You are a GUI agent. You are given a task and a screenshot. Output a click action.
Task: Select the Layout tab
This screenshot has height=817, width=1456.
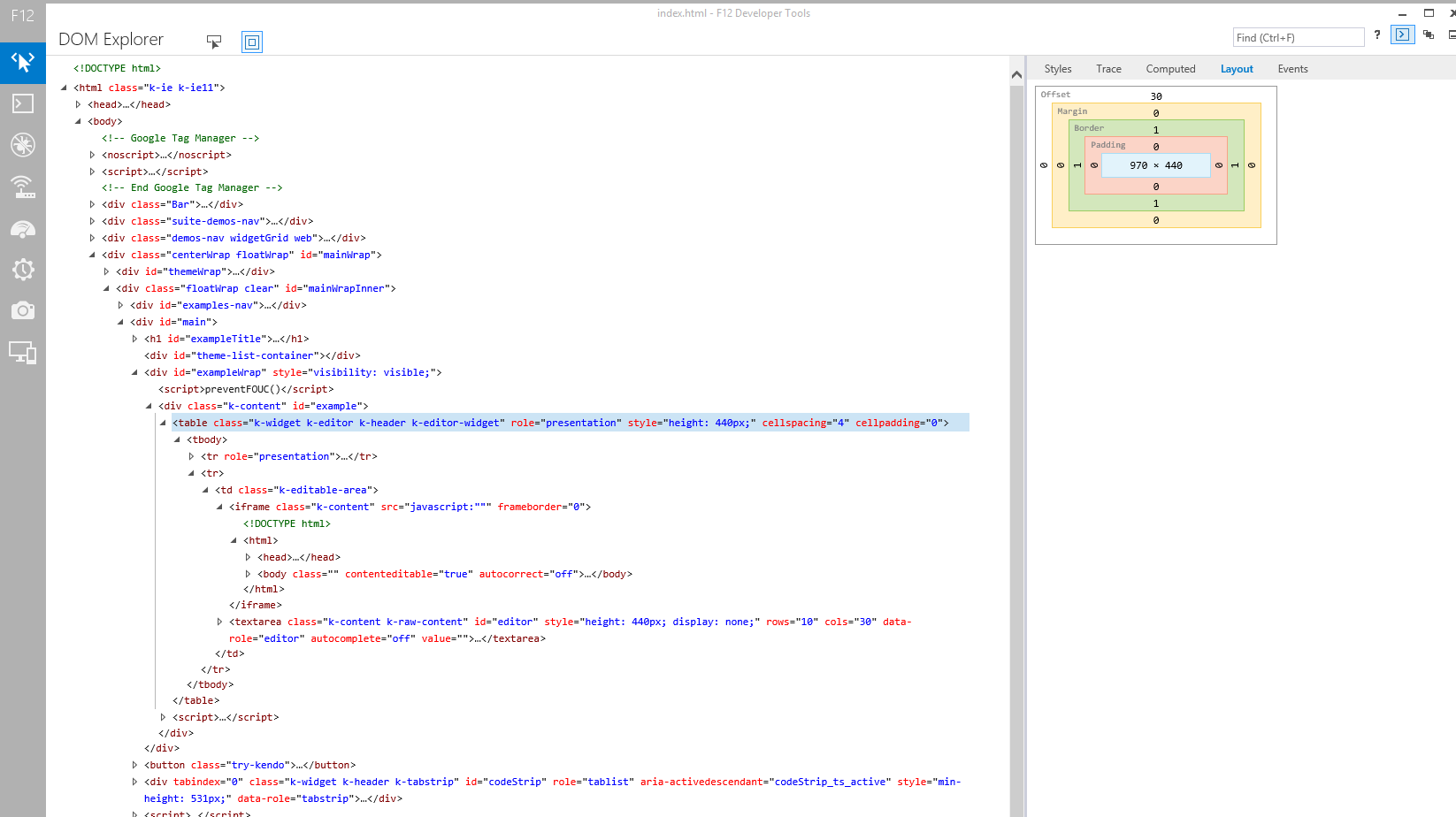[1237, 69]
